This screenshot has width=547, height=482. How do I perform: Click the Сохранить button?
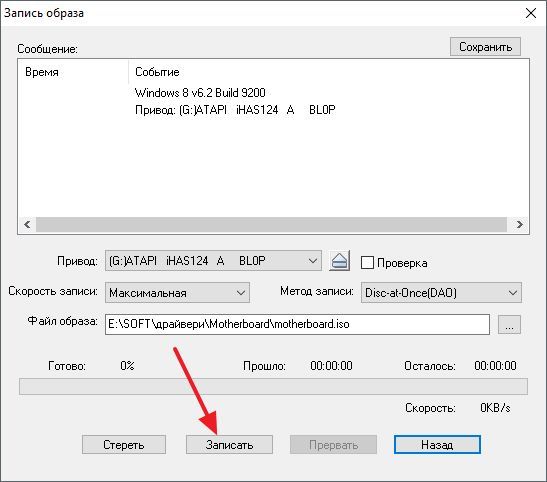click(x=485, y=47)
